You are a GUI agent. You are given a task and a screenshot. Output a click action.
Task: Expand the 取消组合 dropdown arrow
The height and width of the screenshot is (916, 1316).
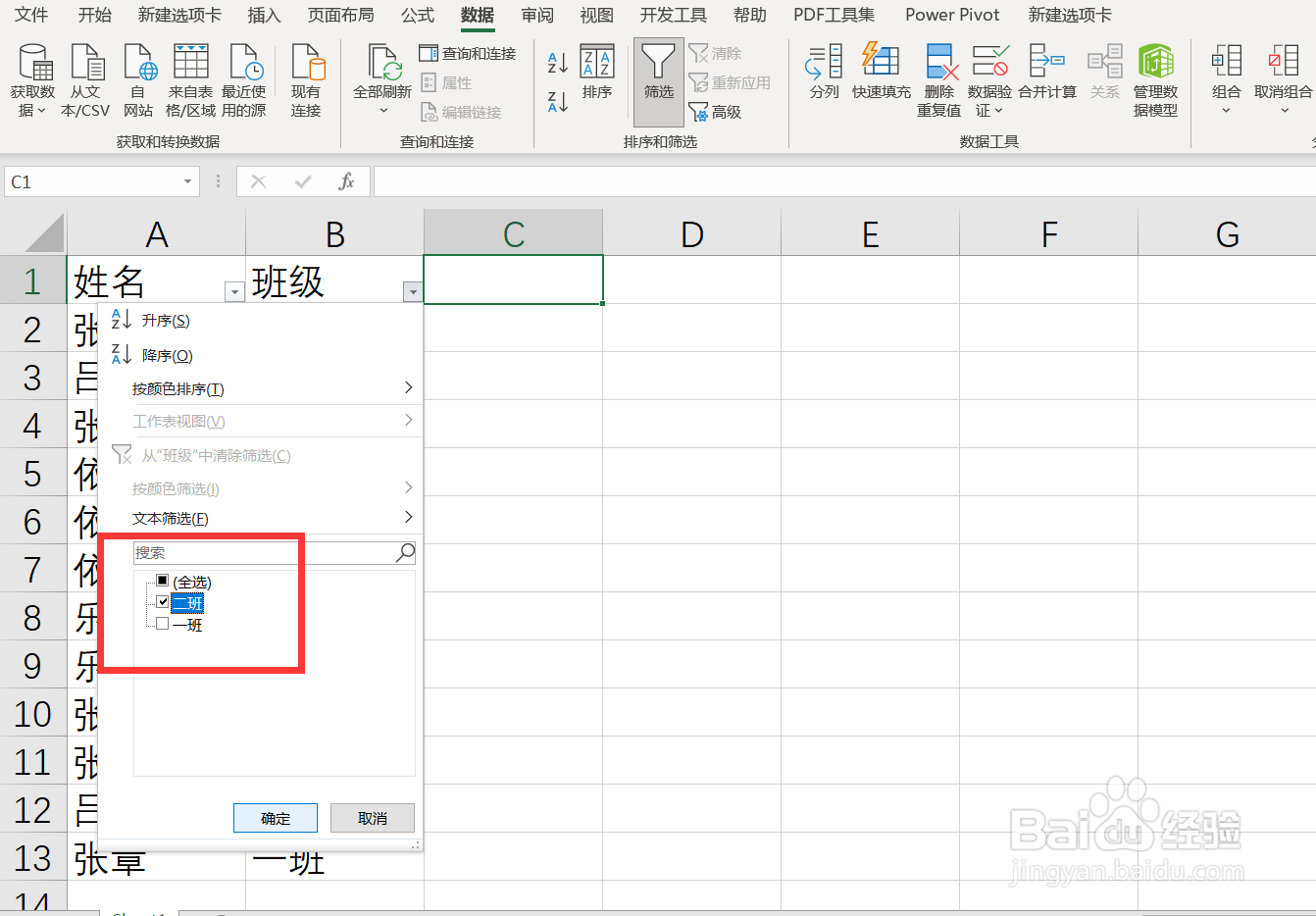tap(1284, 111)
